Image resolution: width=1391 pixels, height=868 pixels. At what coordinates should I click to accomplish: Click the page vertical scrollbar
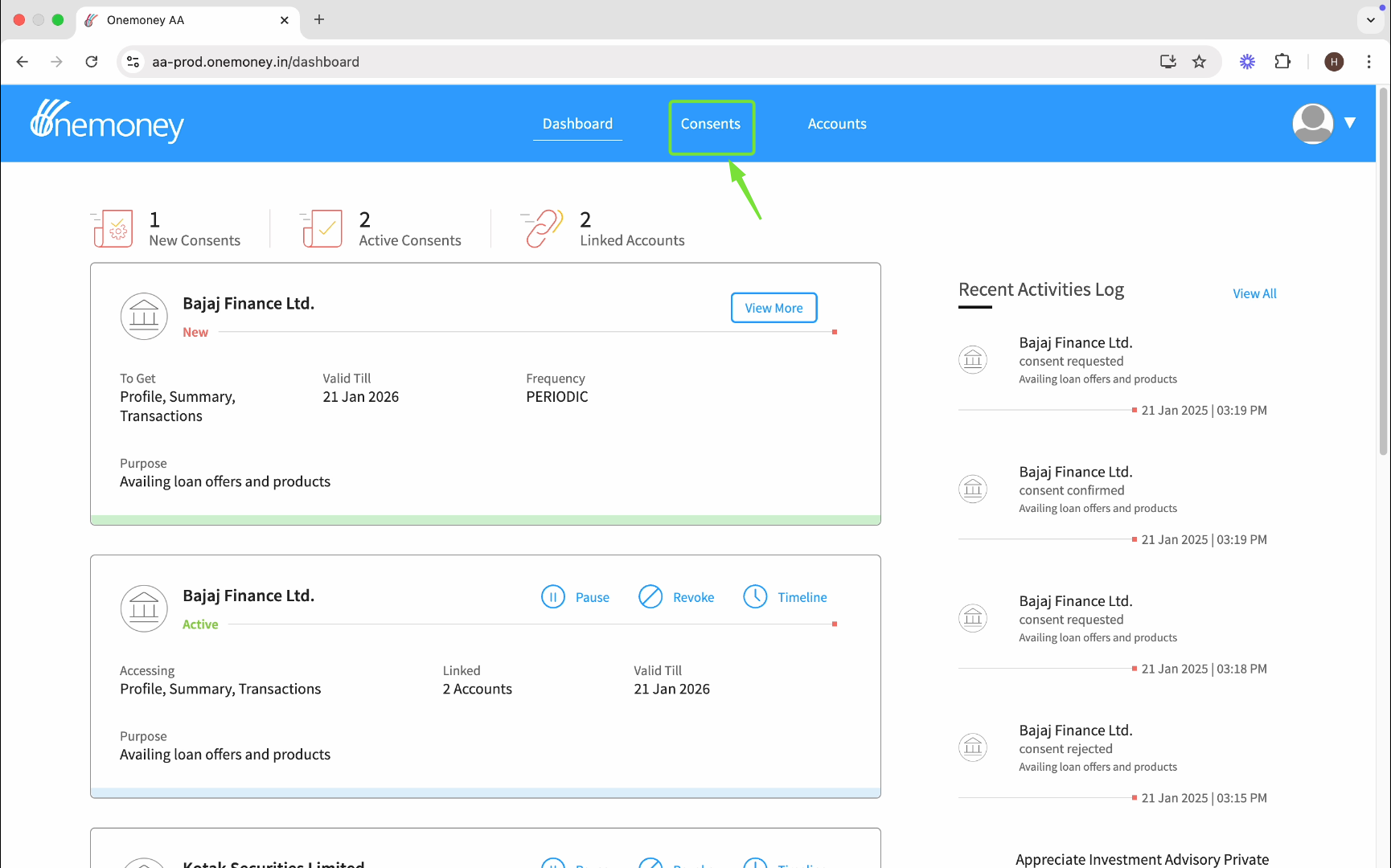point(1384,273)
